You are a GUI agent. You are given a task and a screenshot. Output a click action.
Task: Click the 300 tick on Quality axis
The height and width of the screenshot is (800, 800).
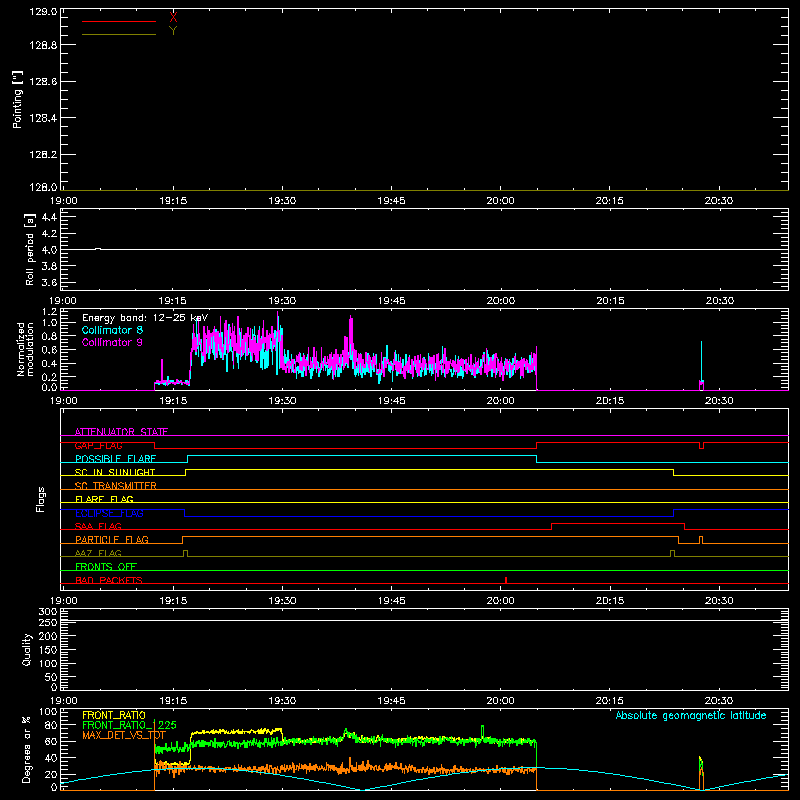click(48, 612)
